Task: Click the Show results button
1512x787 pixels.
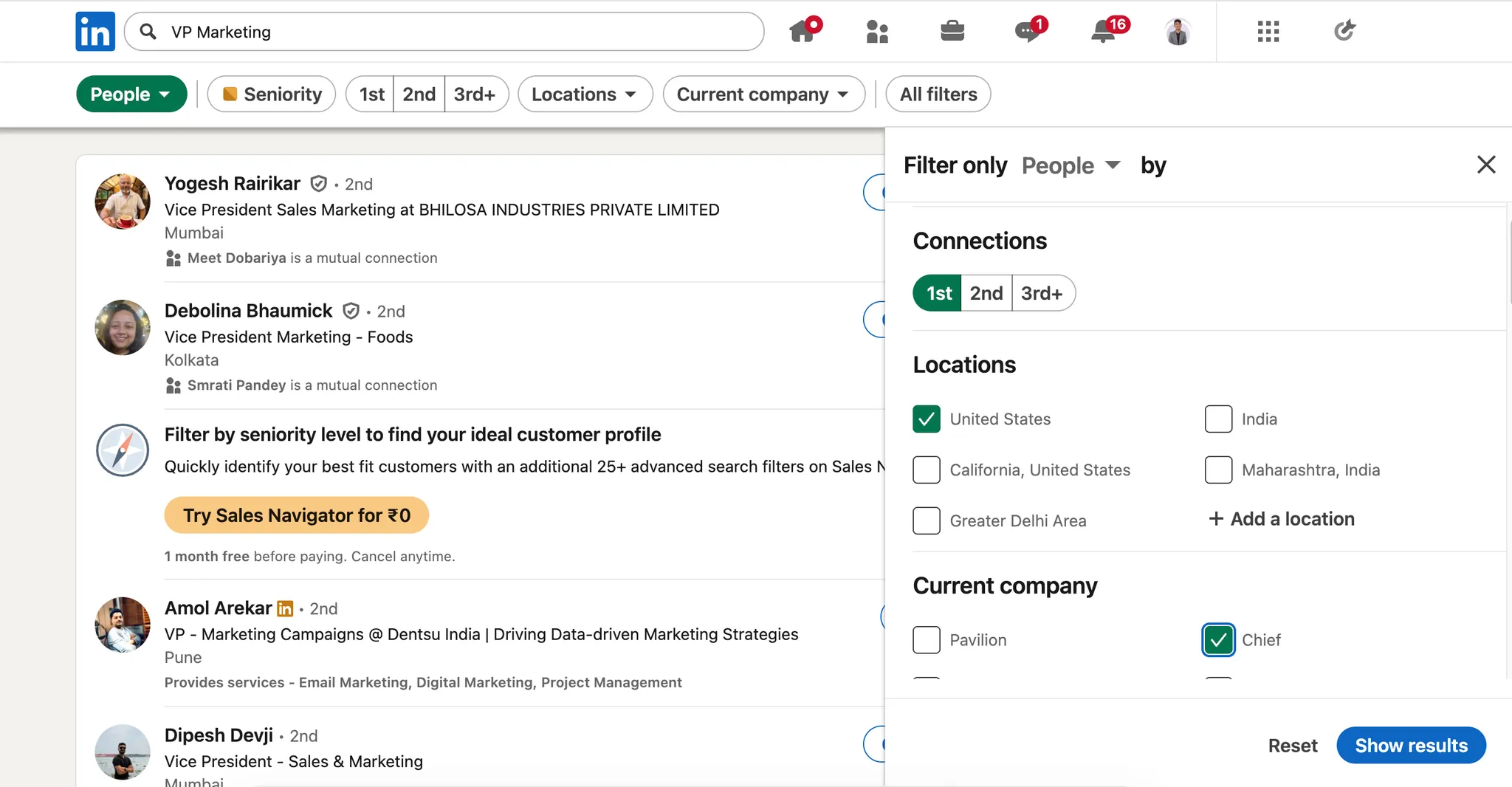Action: coord(1411,746)
